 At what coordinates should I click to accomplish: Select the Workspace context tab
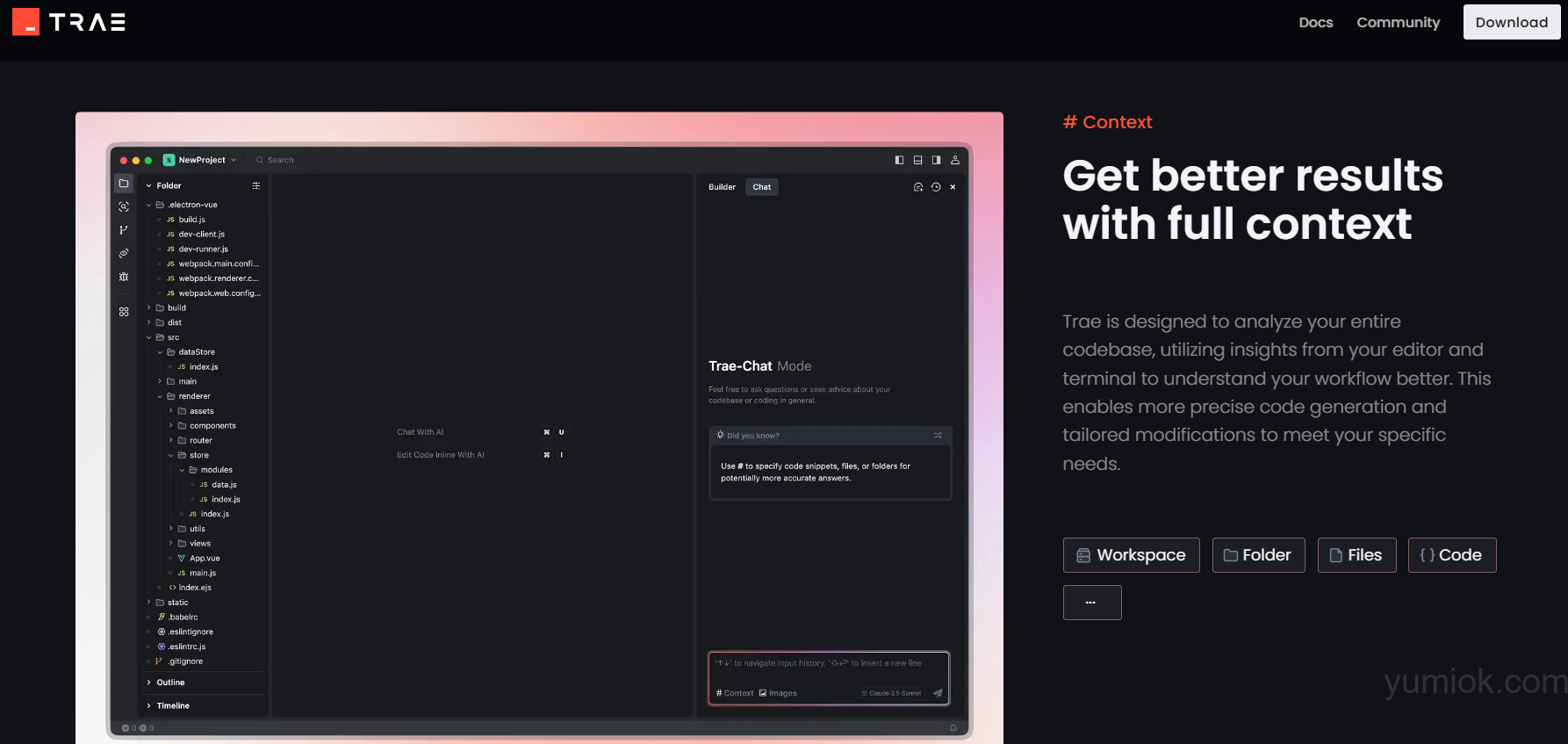point(1131,555)
